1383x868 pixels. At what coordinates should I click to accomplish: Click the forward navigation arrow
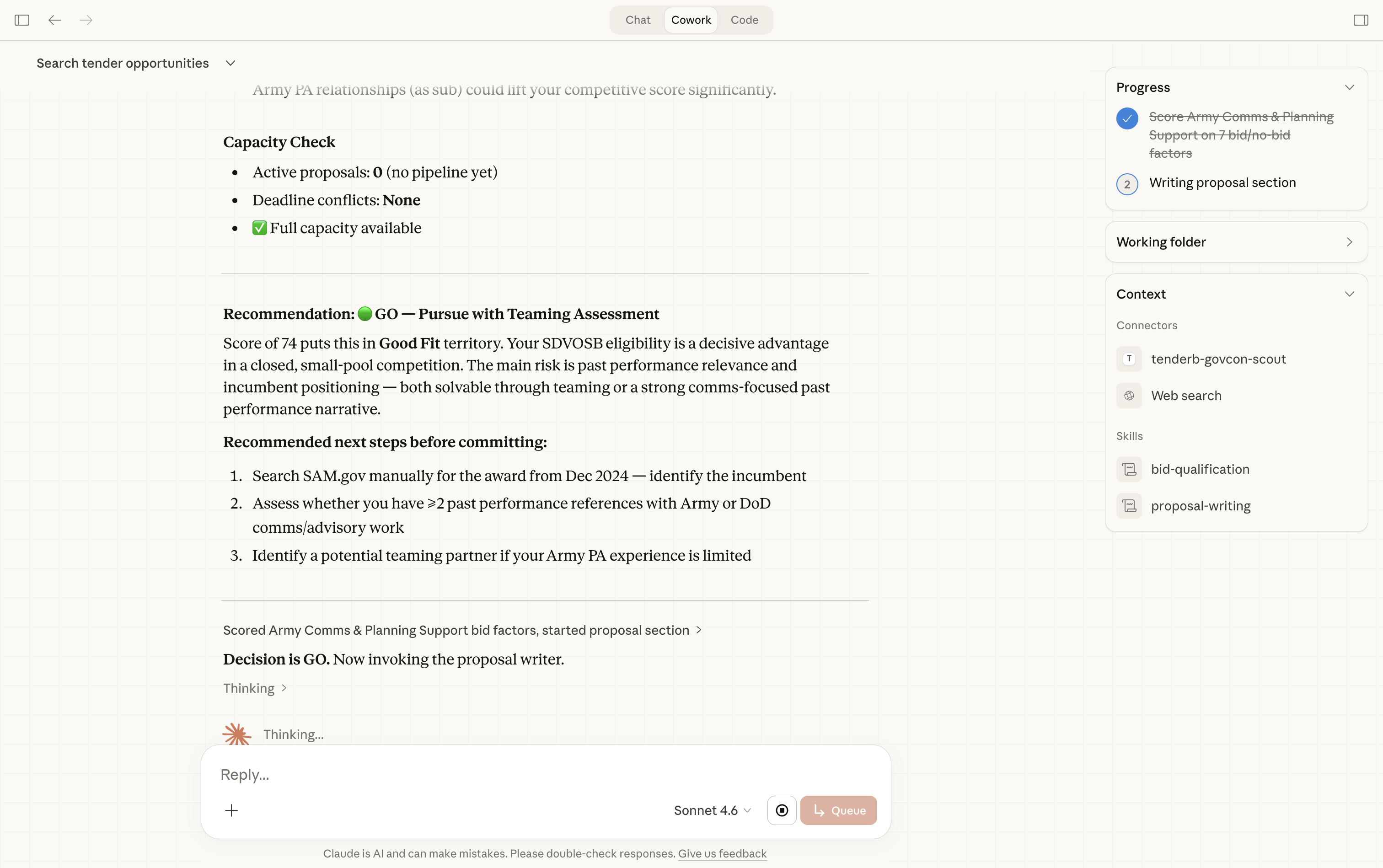86,20
